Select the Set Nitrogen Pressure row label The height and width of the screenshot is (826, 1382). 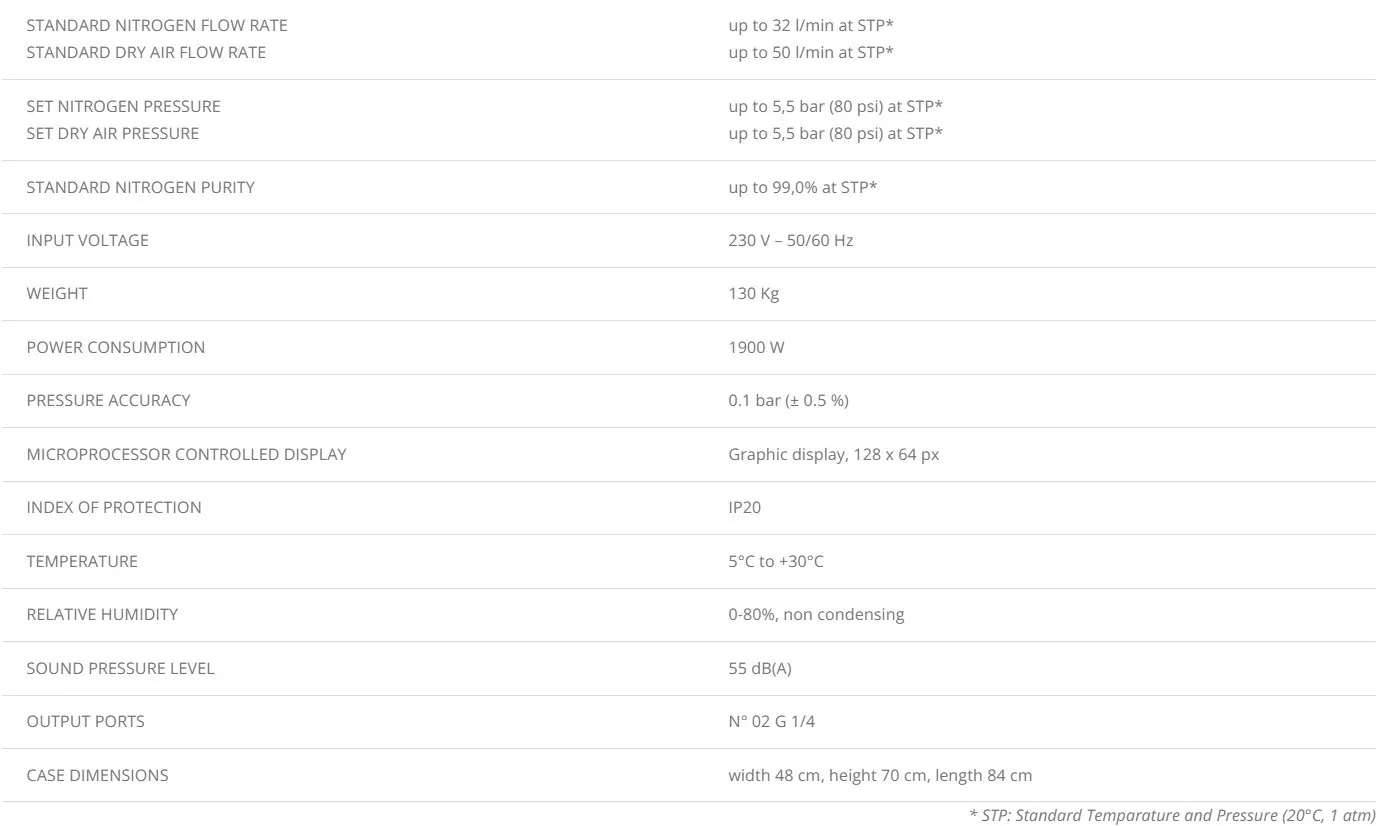click(x=123, y=106)
